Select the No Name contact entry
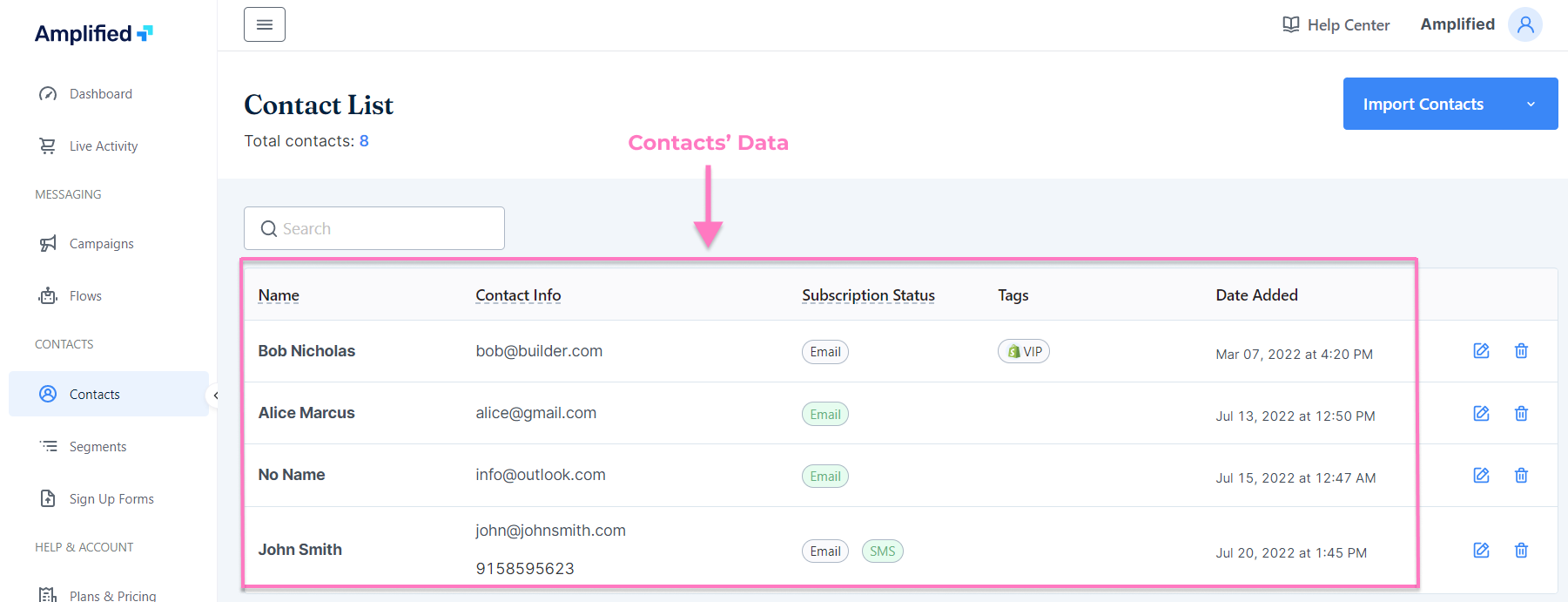The width and height of the screenshot is (1568, 602). click(292, 475)
